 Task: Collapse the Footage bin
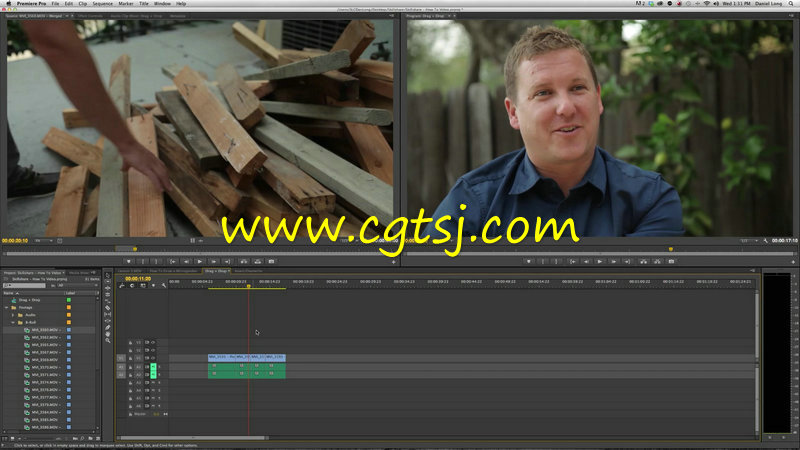[x=7, y=308]
